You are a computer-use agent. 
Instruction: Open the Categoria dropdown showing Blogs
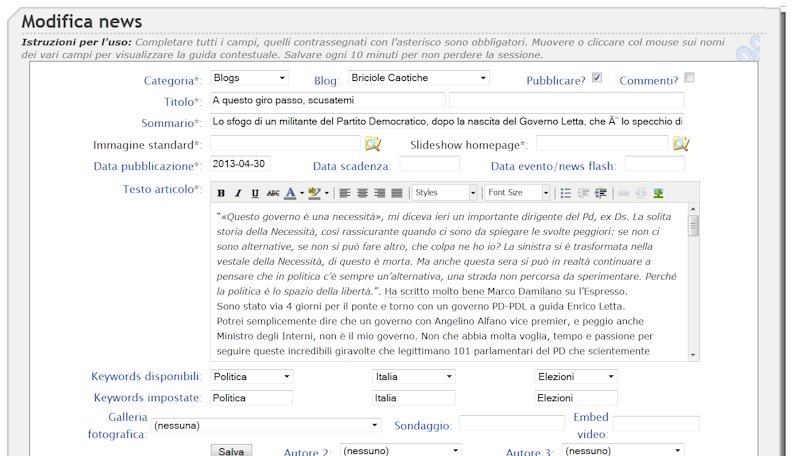(x=249, y=78)
